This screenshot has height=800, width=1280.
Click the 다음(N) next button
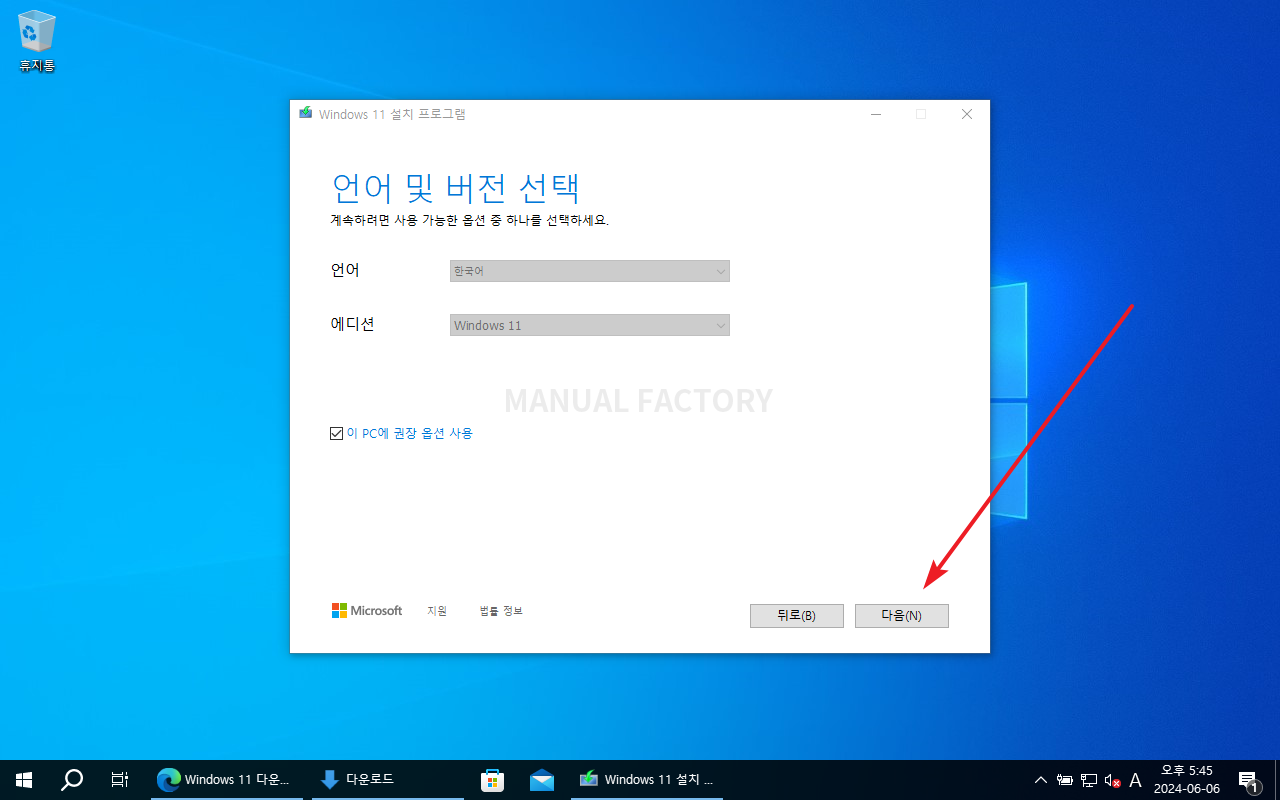pyautogui.click(x=902, y=616)
